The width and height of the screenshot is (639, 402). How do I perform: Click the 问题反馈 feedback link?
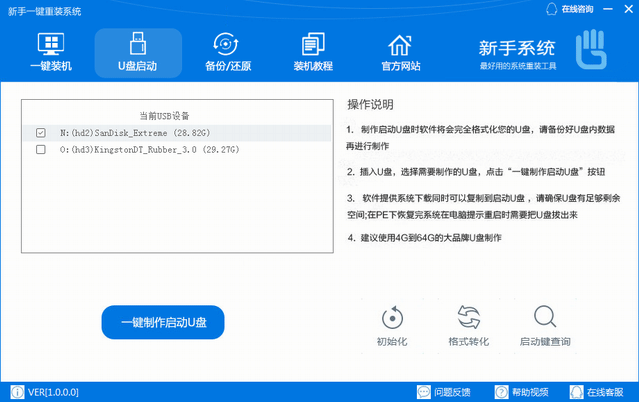444,392
